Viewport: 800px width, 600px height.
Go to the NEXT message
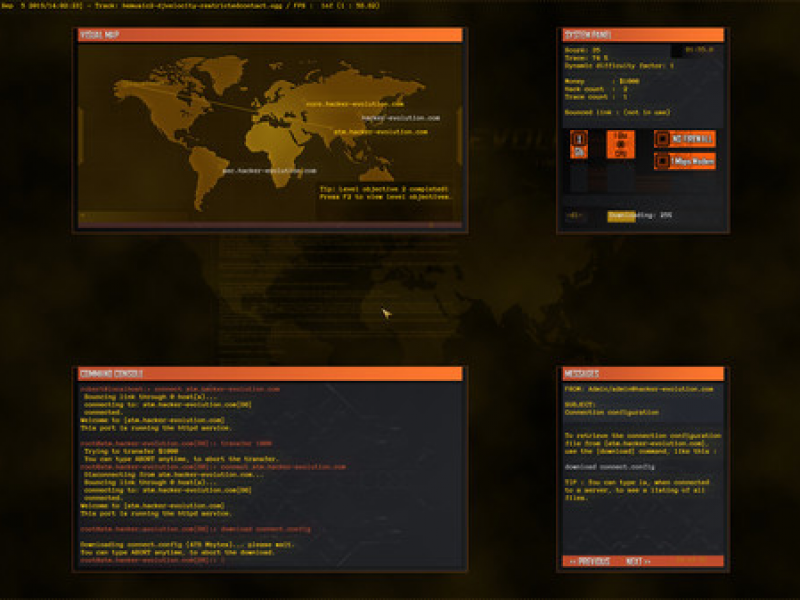tap(638, 561)
